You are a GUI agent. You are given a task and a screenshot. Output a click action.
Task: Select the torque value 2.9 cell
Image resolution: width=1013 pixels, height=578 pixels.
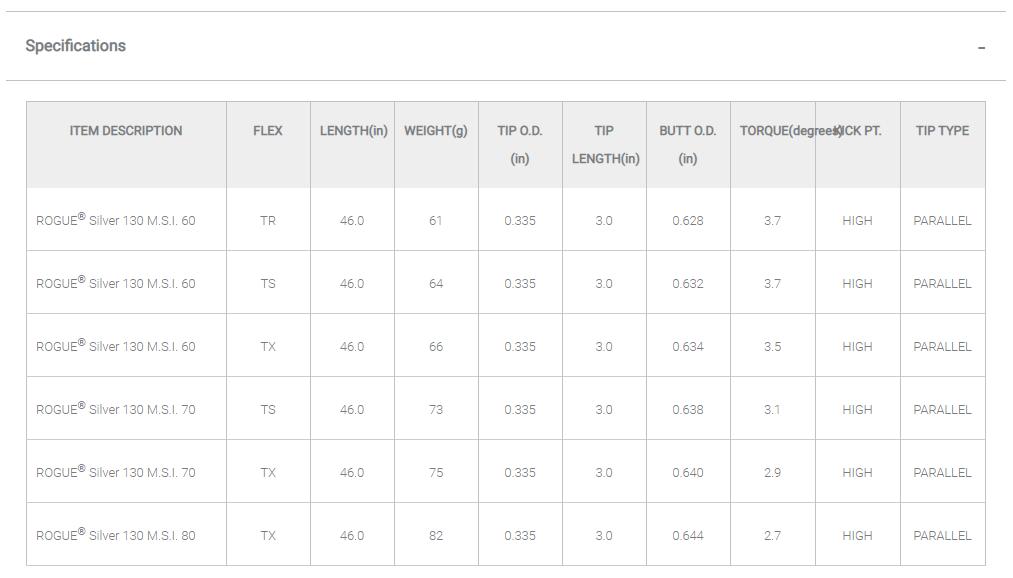click(772, 473)
